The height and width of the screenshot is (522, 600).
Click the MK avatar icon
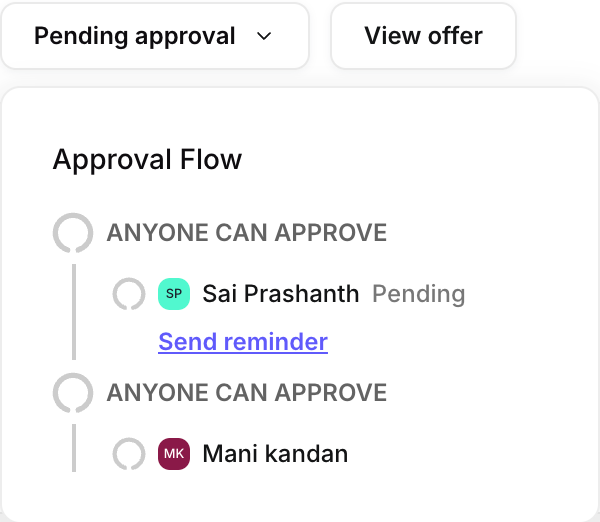pos(174,454)
